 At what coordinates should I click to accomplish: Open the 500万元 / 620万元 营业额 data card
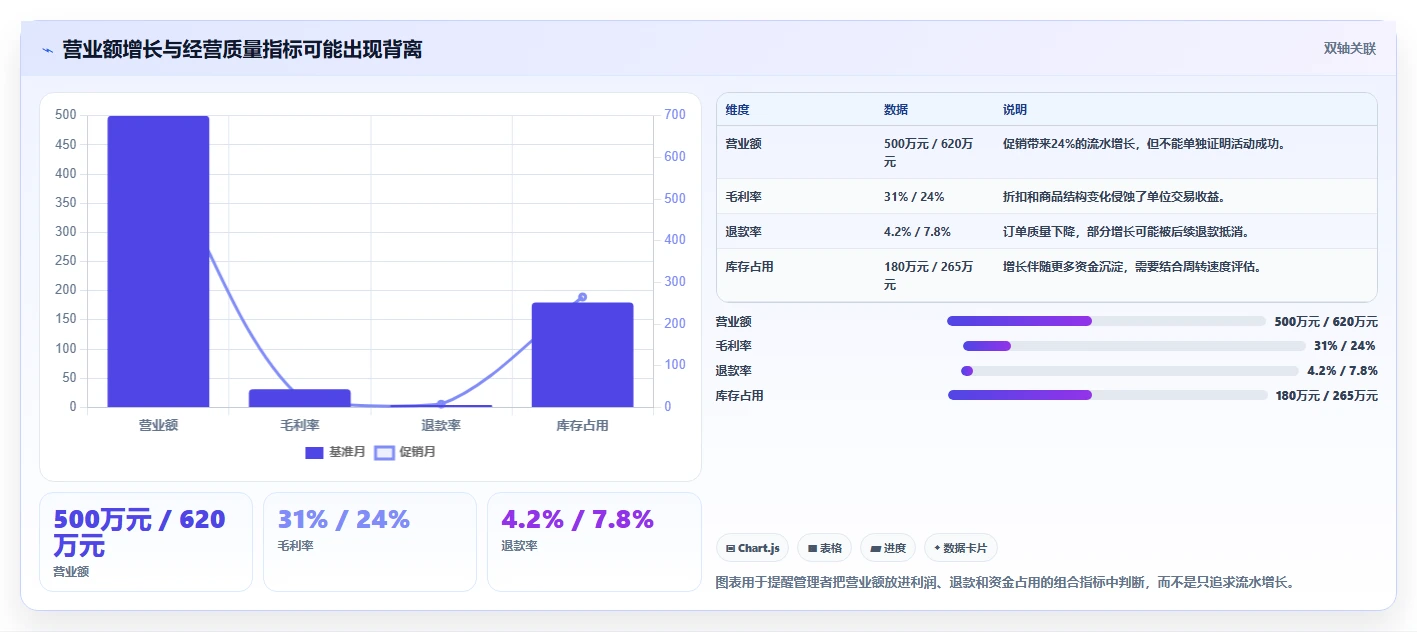click(x=146, y=542)
